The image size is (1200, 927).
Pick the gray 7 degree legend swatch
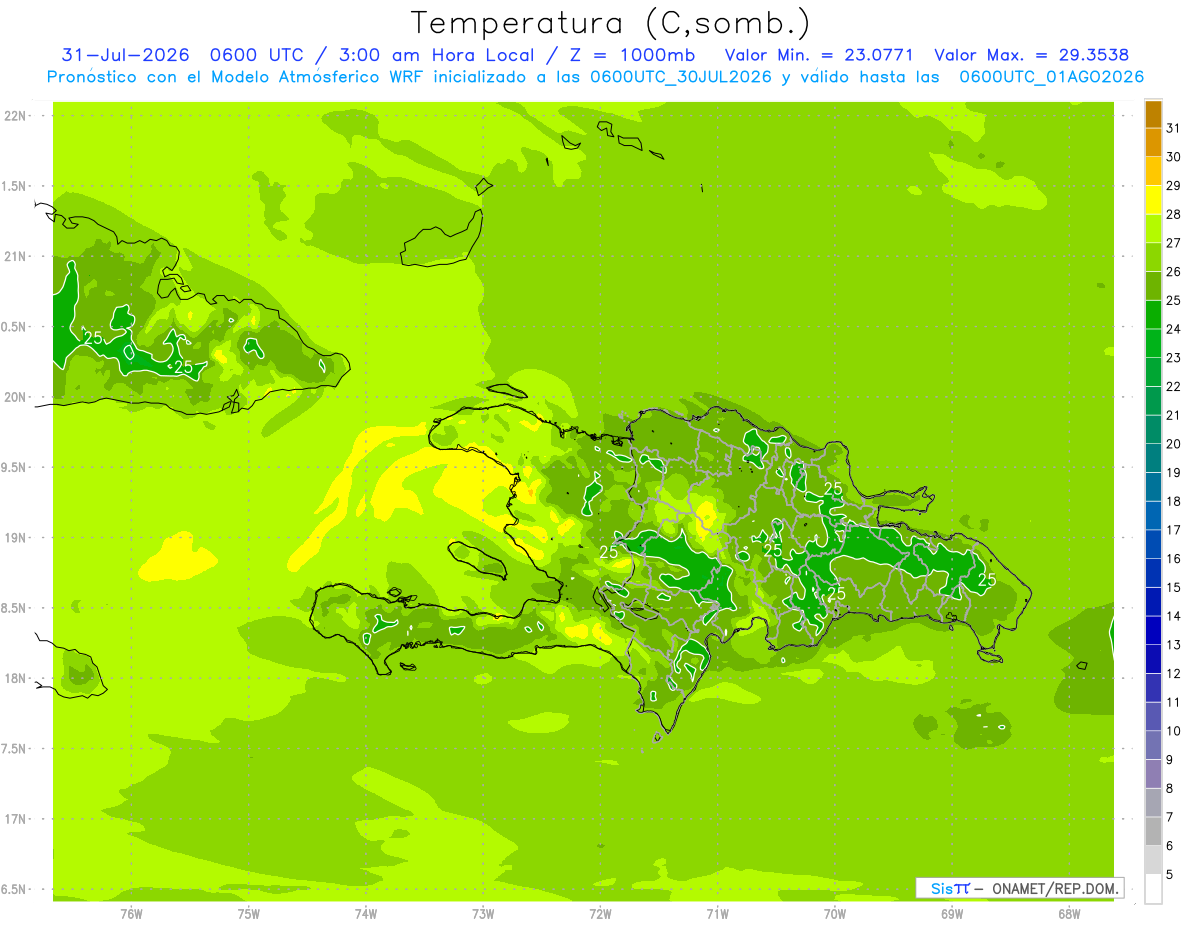point(1153,803)
